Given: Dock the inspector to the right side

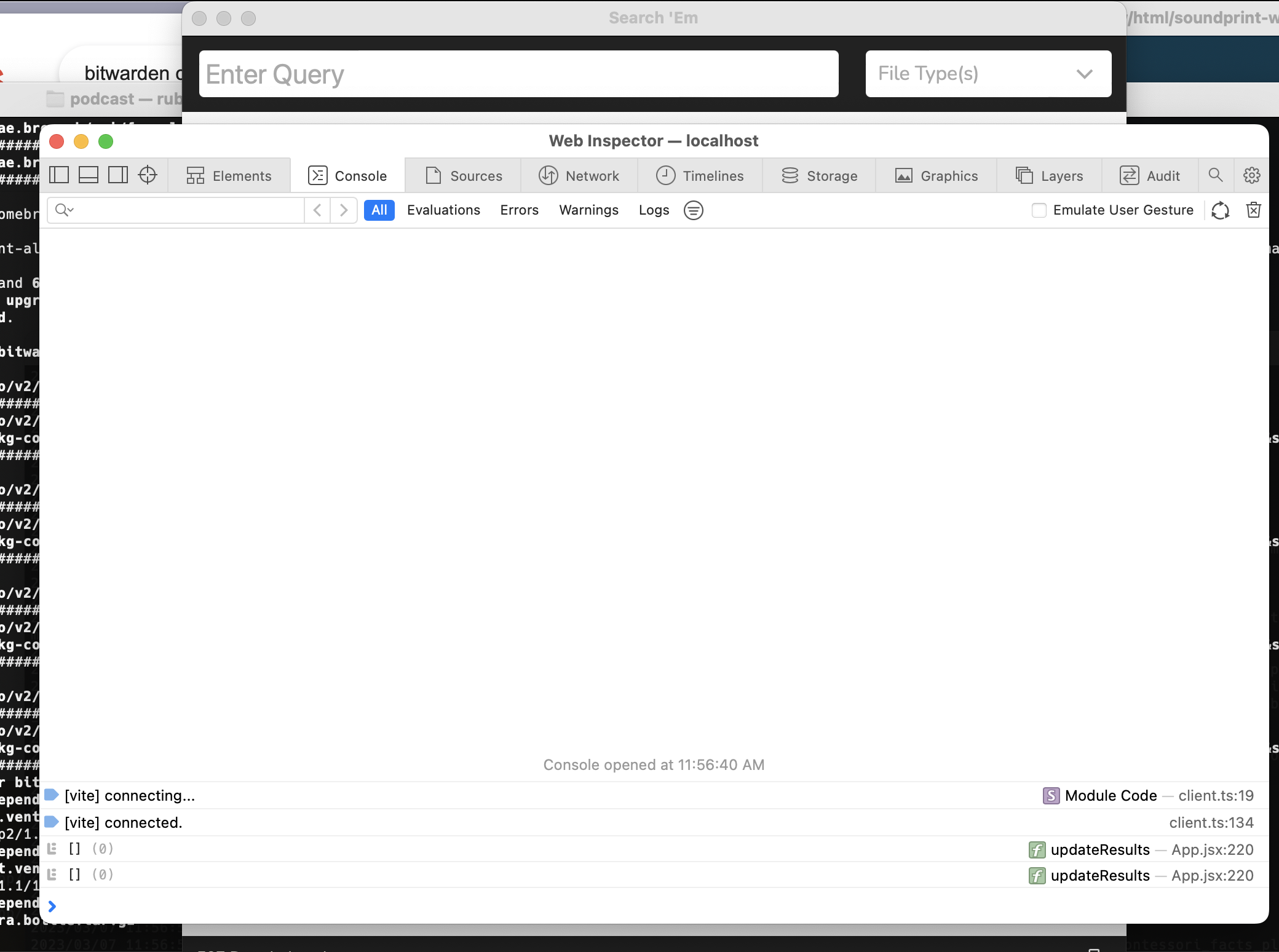Looking at the screenshot, I should click(x=117, y=175).
